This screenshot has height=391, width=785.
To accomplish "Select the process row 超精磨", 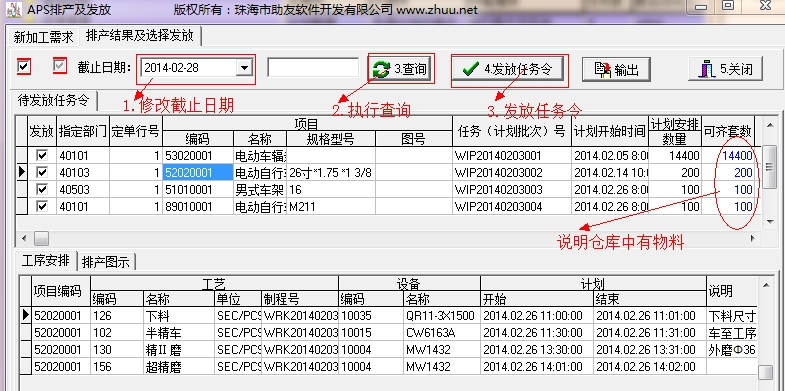I will 388,366.
